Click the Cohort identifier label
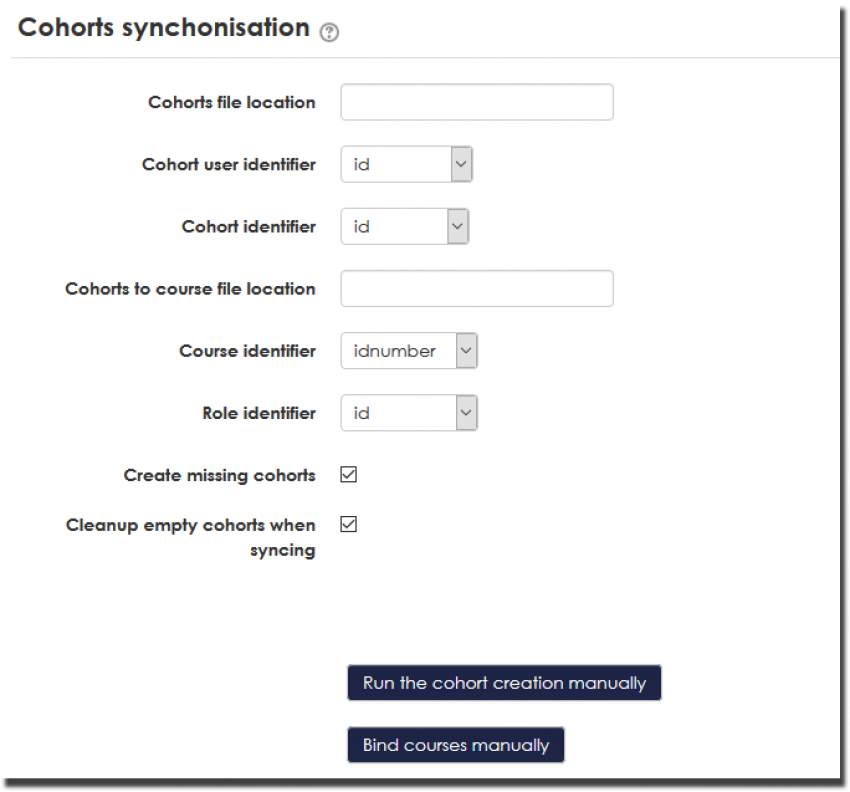 click(x=249, y=227)
